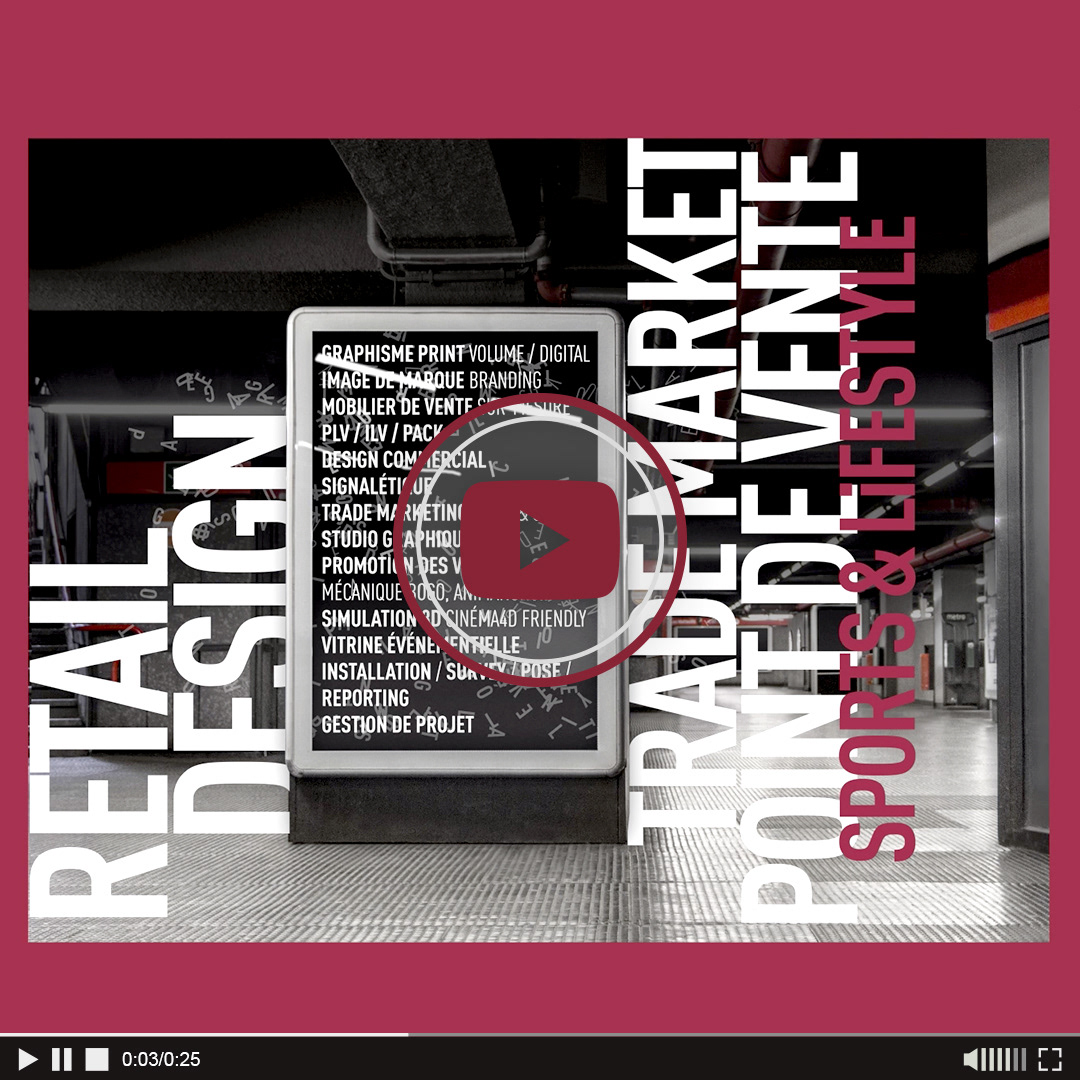
Task: Adjust the volume level bars
Action: [1003, 1059]
